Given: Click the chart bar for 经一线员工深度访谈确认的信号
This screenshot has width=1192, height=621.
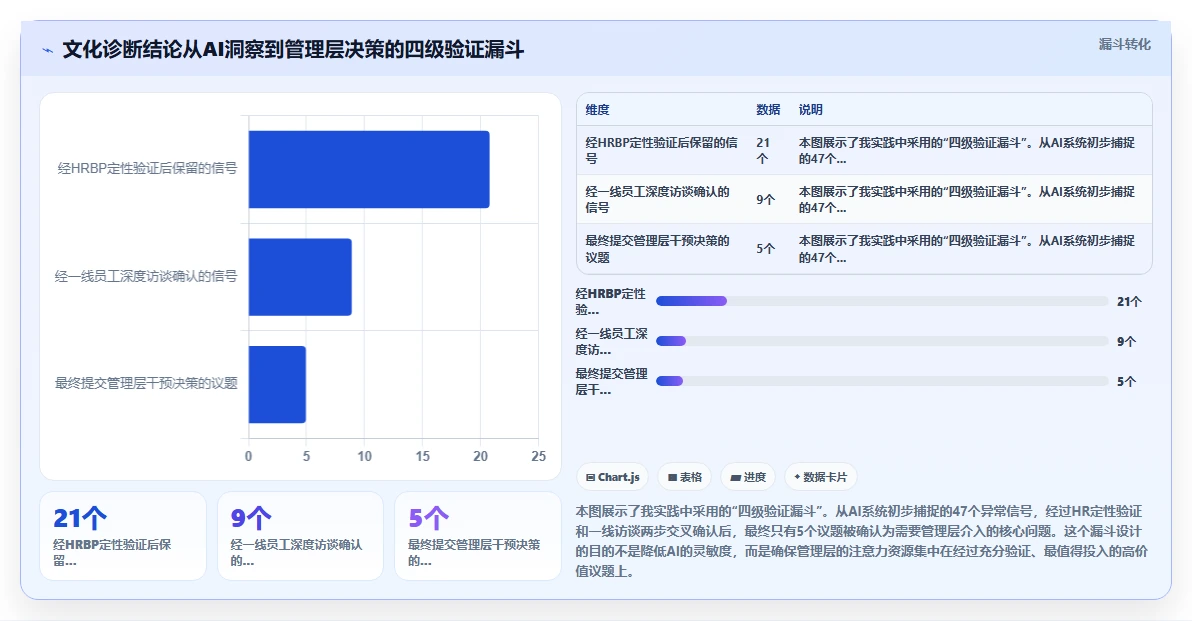Looking at the screenshot, I should click(300, 277).
